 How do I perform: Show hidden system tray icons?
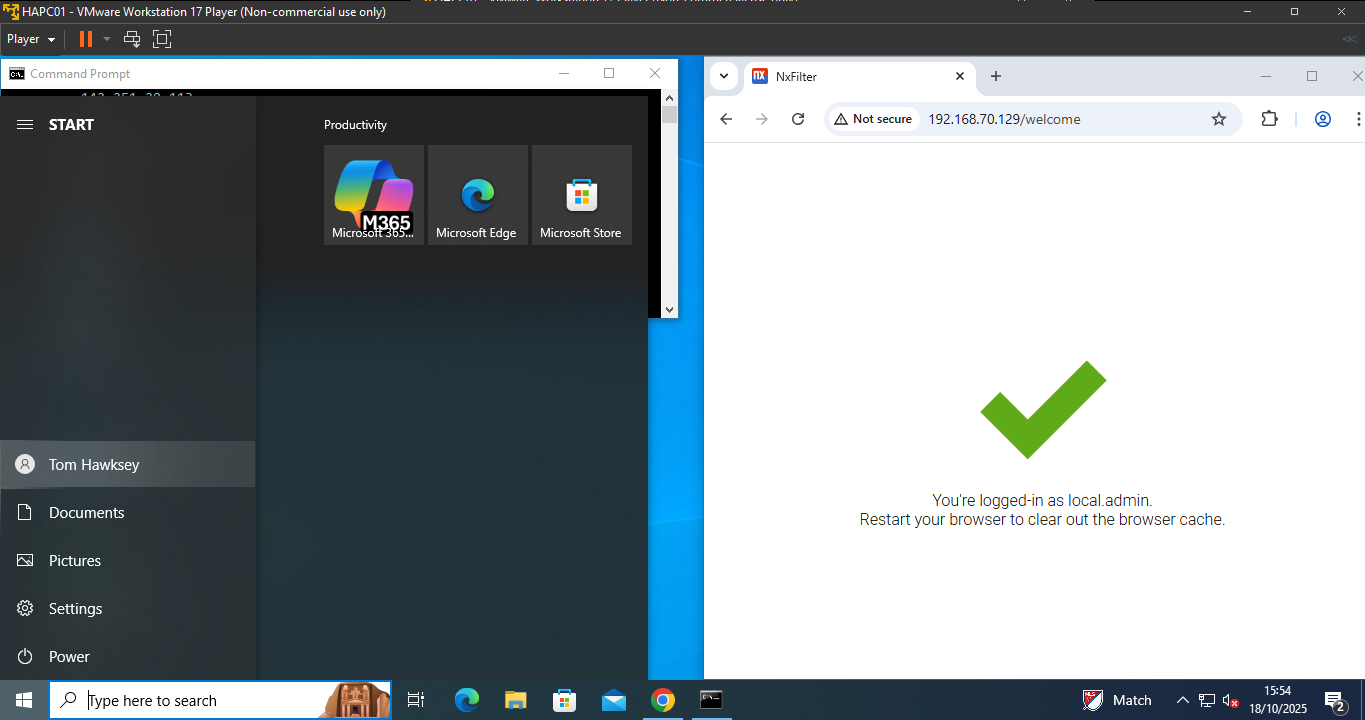1182,700
